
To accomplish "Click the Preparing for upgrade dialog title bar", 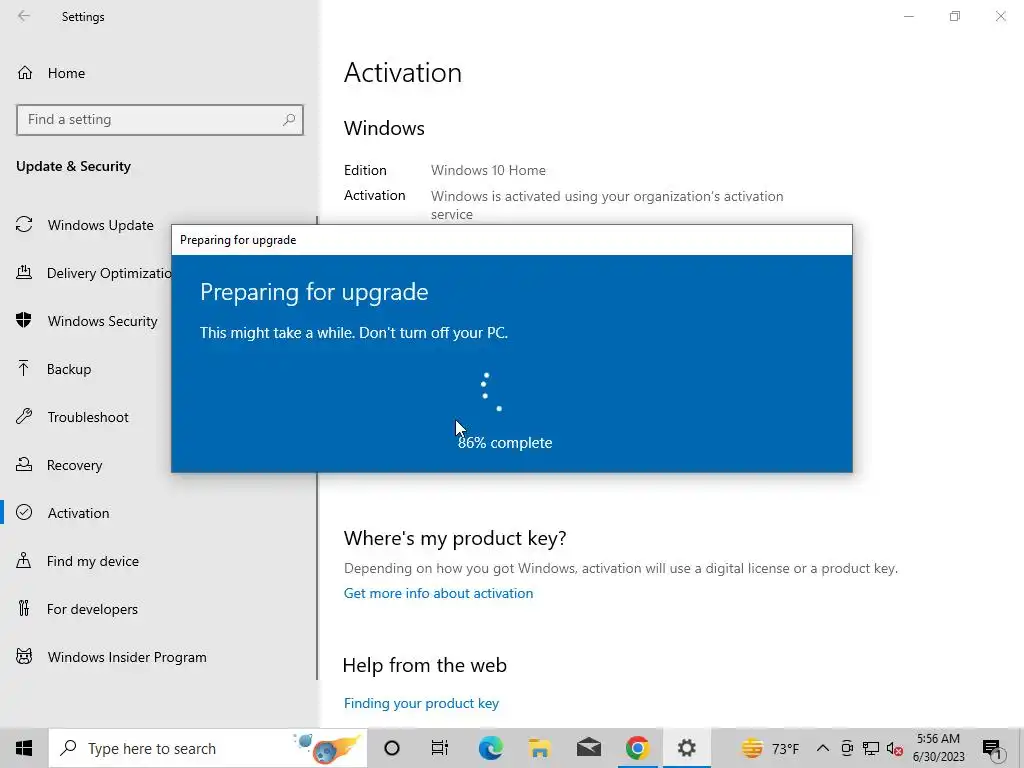I will point(511,240).
